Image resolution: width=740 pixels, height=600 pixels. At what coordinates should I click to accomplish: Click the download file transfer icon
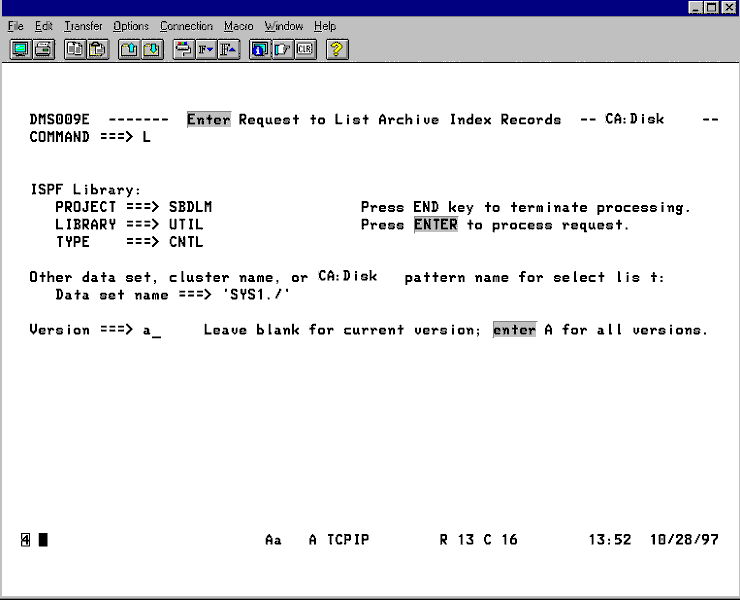tap(152, 50)
